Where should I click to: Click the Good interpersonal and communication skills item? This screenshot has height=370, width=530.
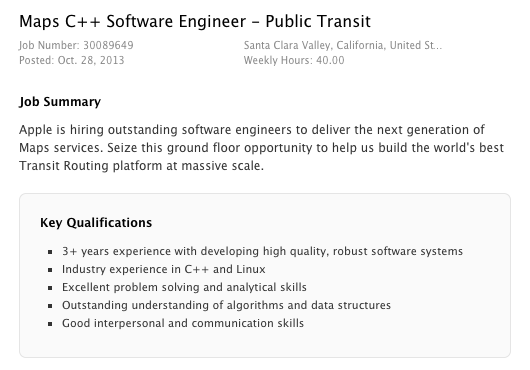[183, 323]
